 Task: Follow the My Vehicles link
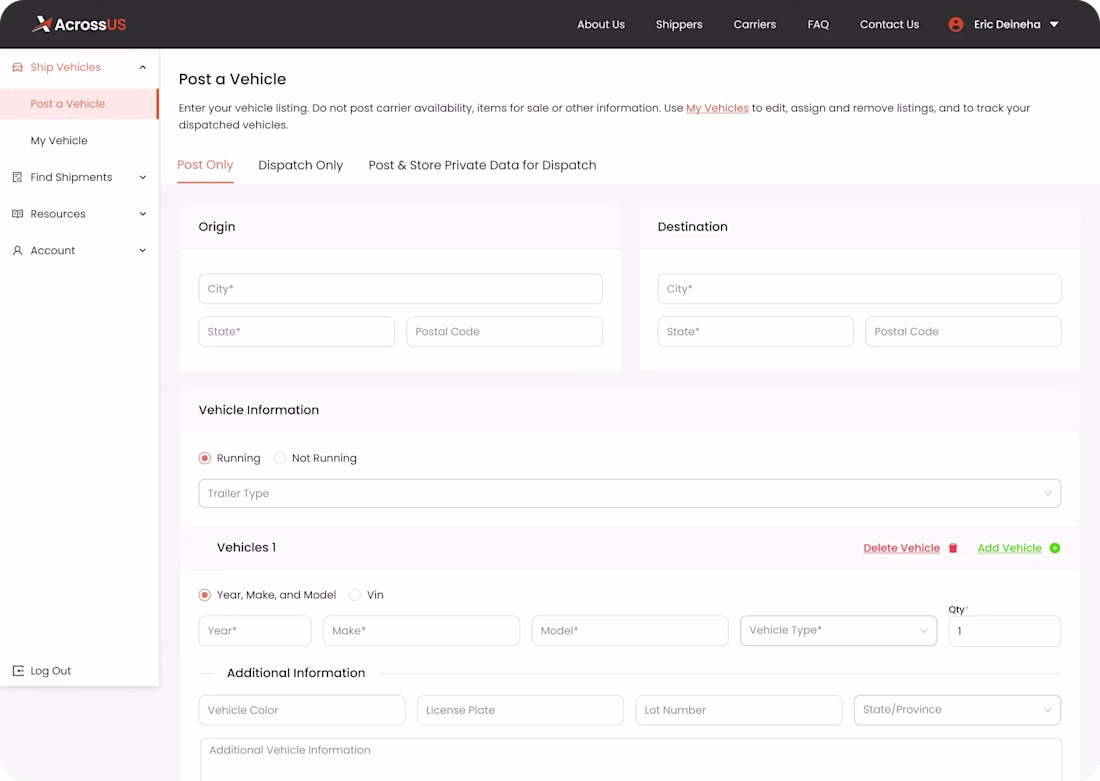pos(717,108)
